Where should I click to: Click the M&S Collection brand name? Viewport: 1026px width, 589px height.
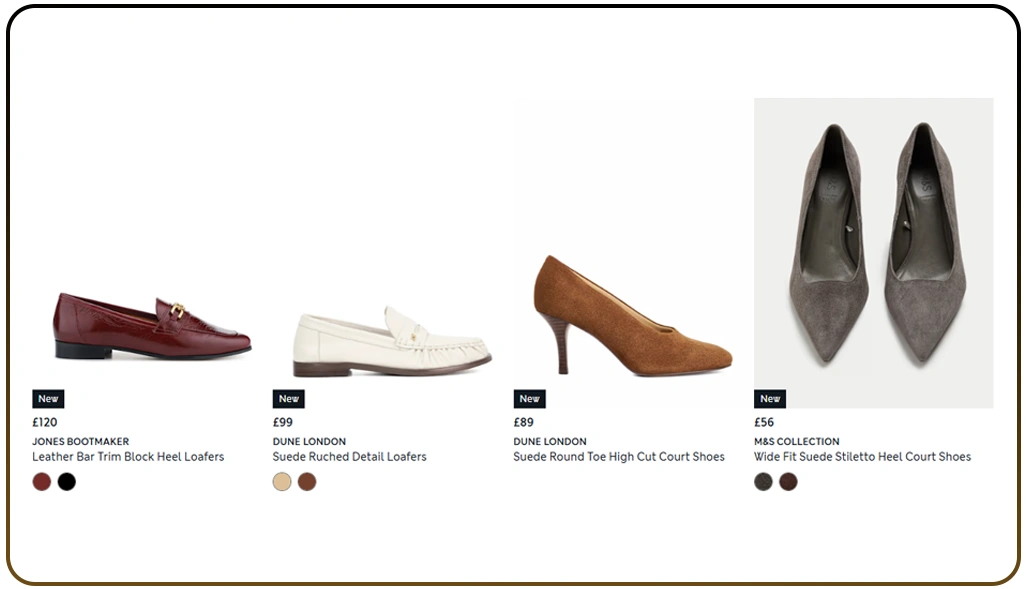(x=796, y=441)
